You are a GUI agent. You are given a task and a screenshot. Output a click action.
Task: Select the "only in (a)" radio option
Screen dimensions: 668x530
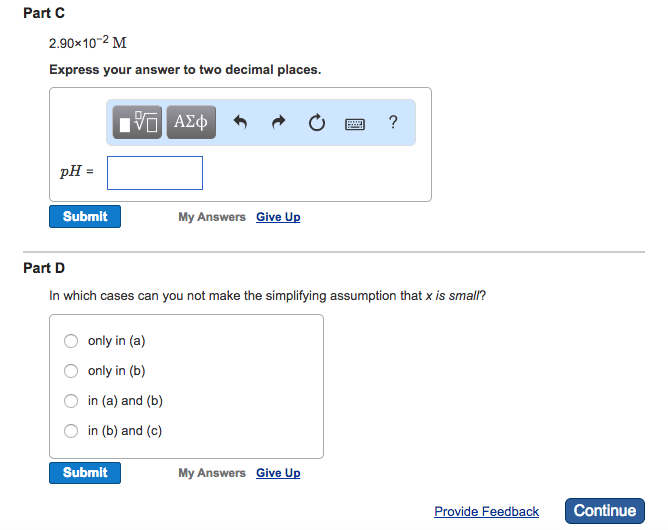tap(71, 341)
